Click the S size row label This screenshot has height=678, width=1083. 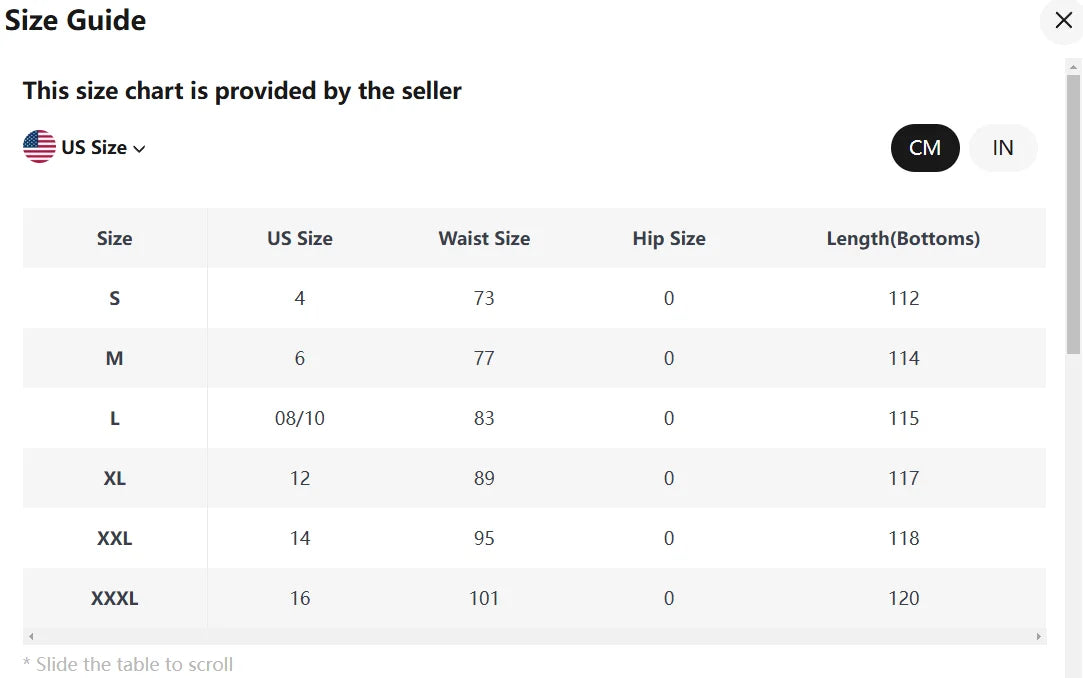(115, 298)
